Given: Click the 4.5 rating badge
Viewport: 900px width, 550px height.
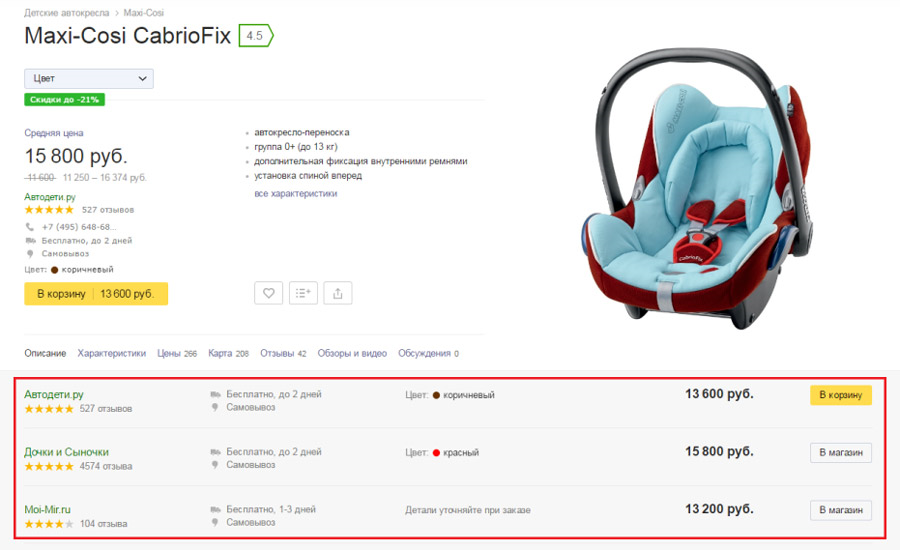Looking at the screenshot, I should (x=256, y=36).
